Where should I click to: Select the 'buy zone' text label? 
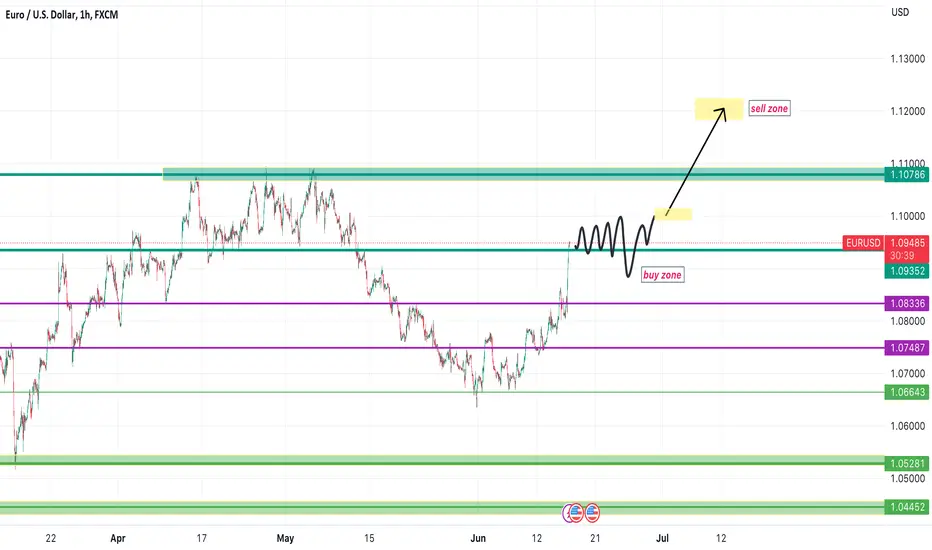[x=662, y=275]
